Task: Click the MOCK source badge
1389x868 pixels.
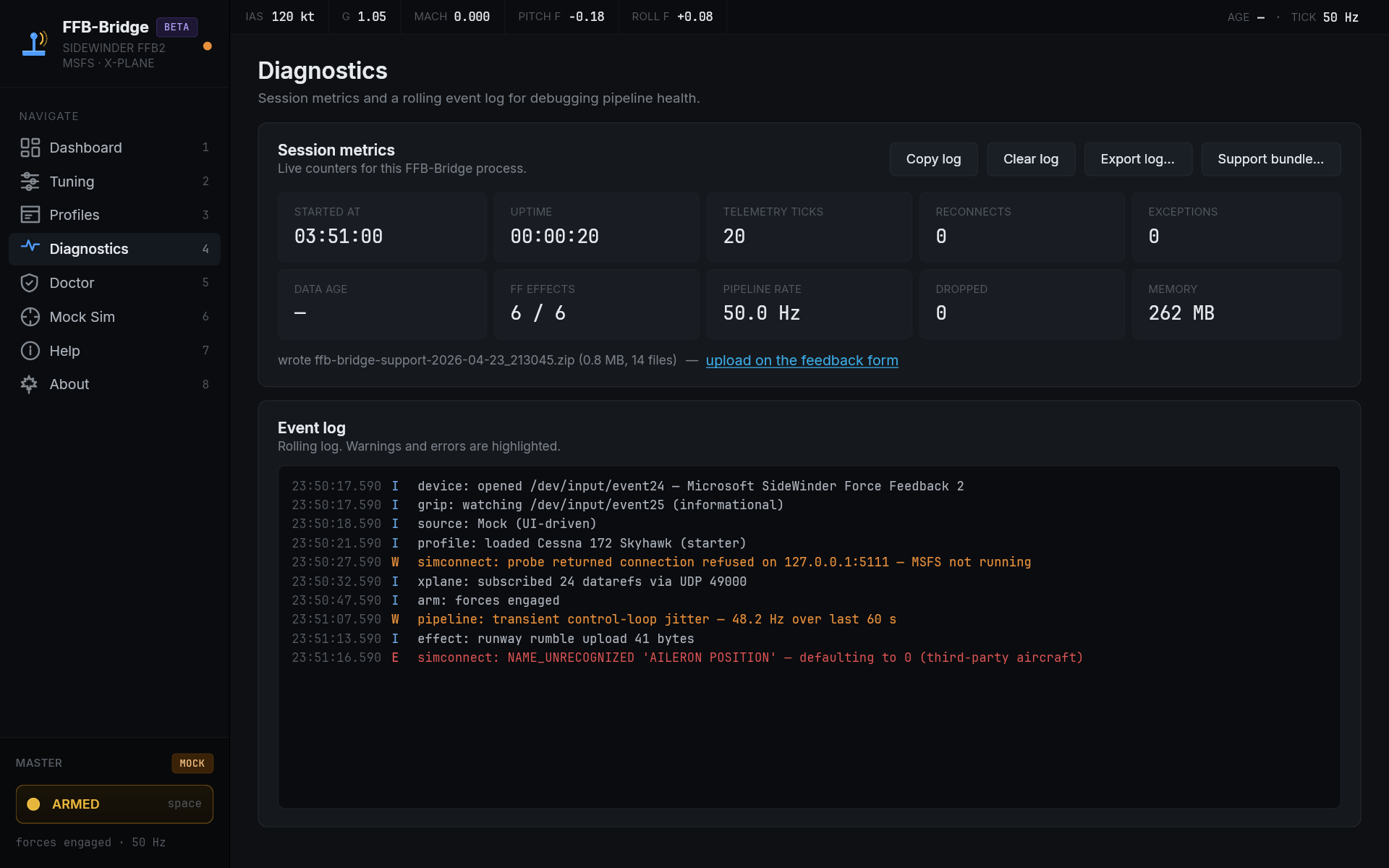Action: (x=192, y=763)
